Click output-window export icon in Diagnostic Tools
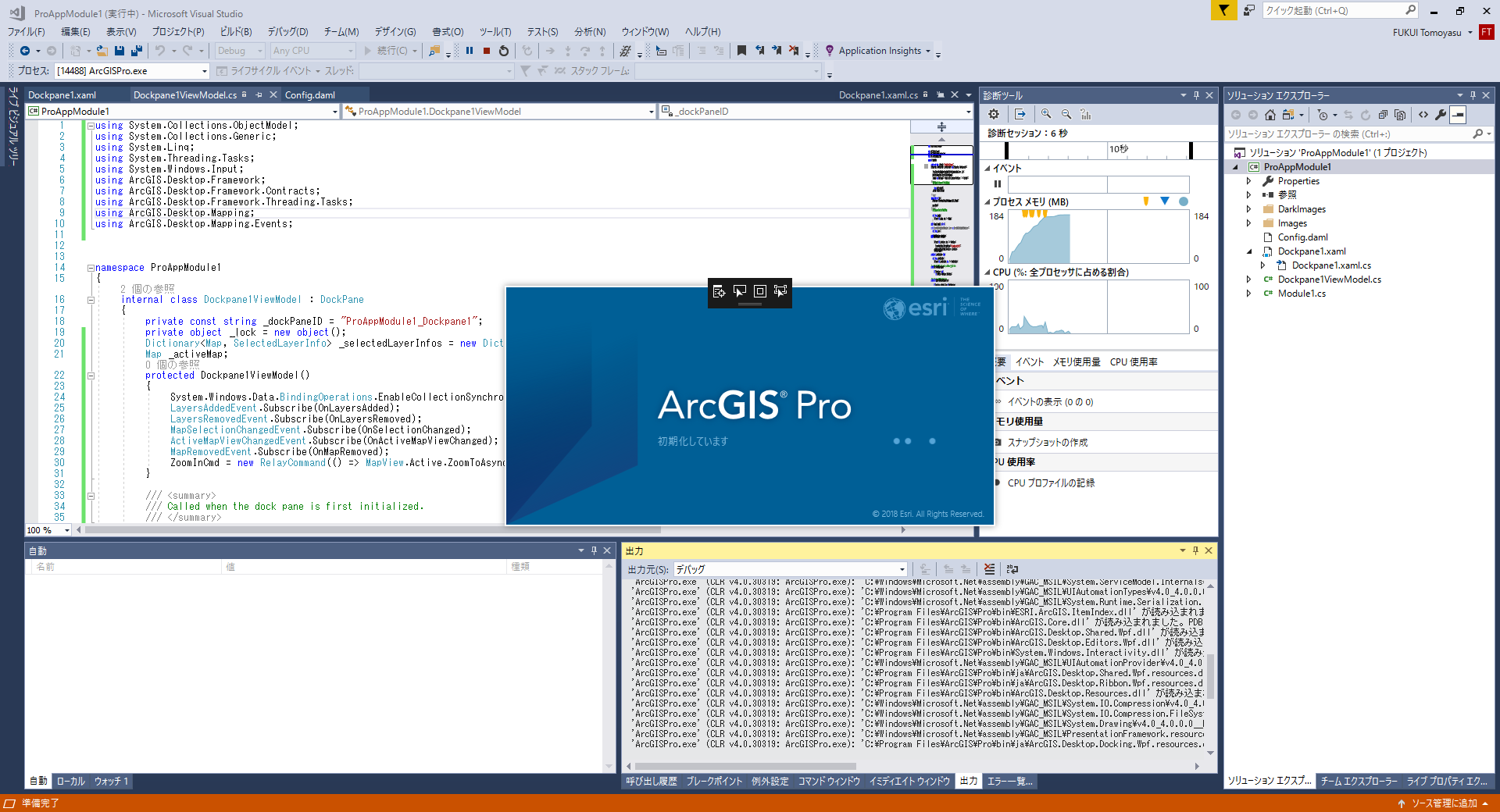 click(1020, 114)
